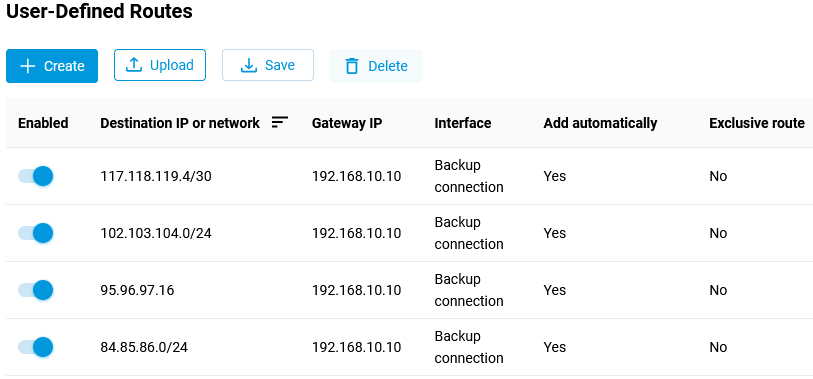813x379 pixels.
Task: Click Backup connection in the 84.85.86.0/24 row
Action: [x=469, y=347]
